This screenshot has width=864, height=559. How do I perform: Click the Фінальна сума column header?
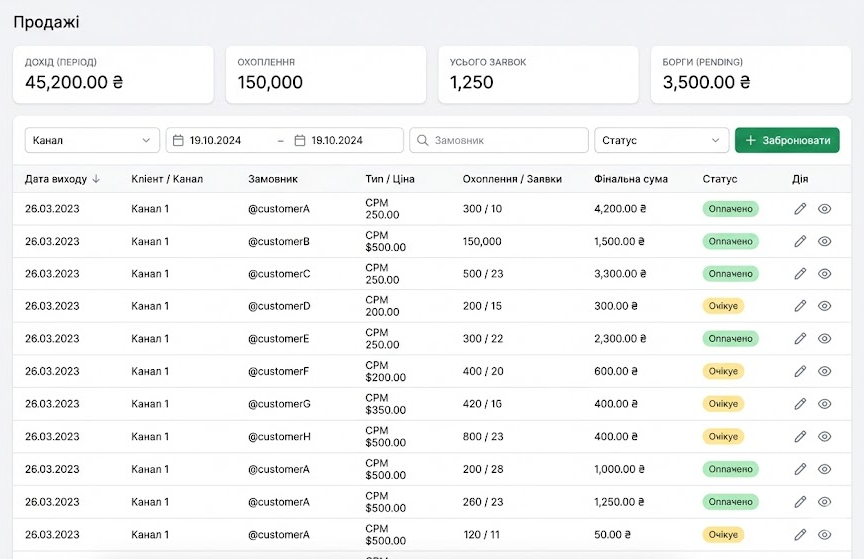pyautogui.click(x=630, y=179)
